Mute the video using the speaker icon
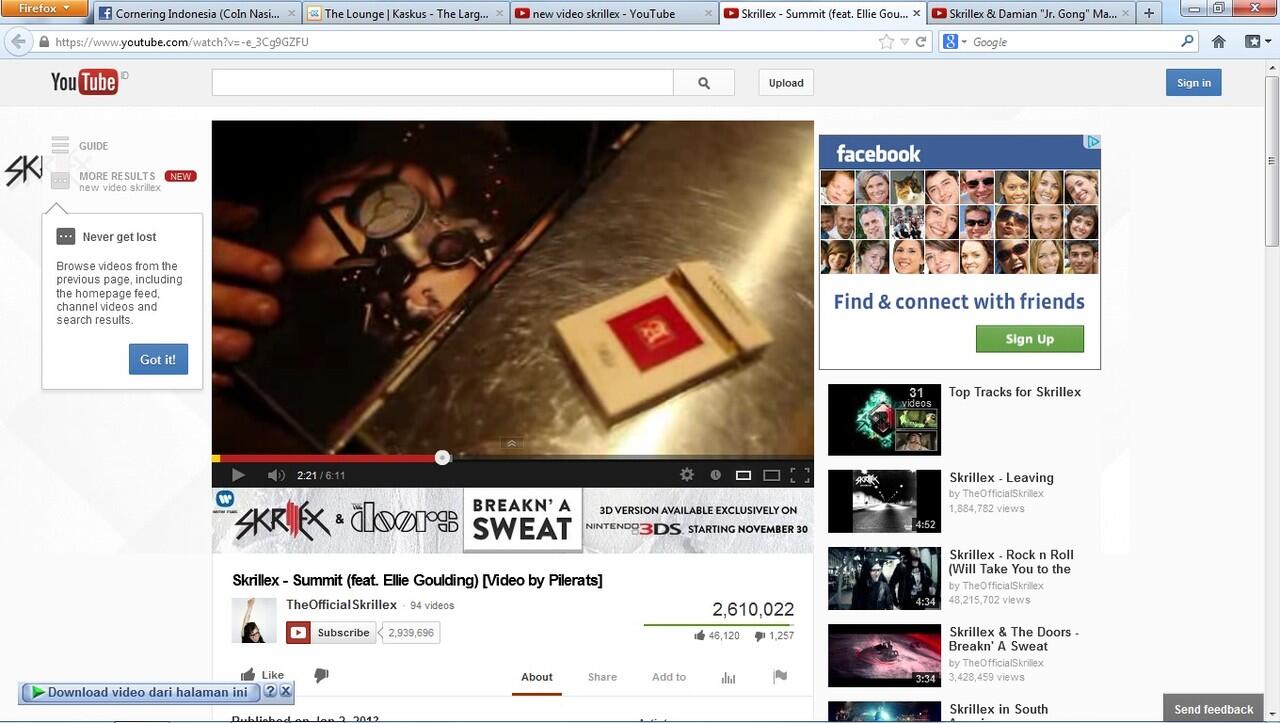This screenshot has width=1280, height=723. (276, 475)
